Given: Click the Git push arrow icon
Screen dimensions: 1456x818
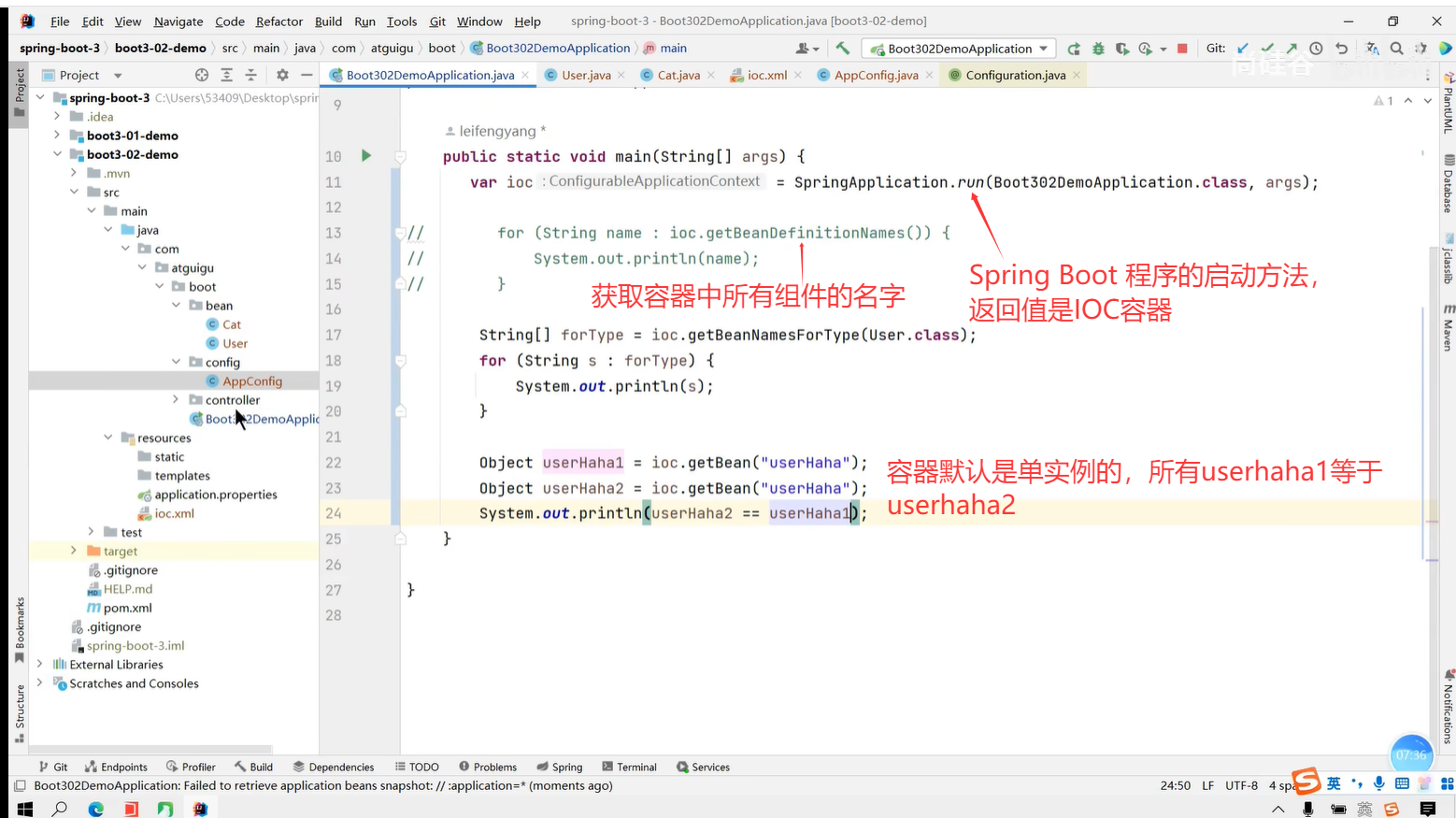Looking at the screenshot, I should coord(1292,49).
